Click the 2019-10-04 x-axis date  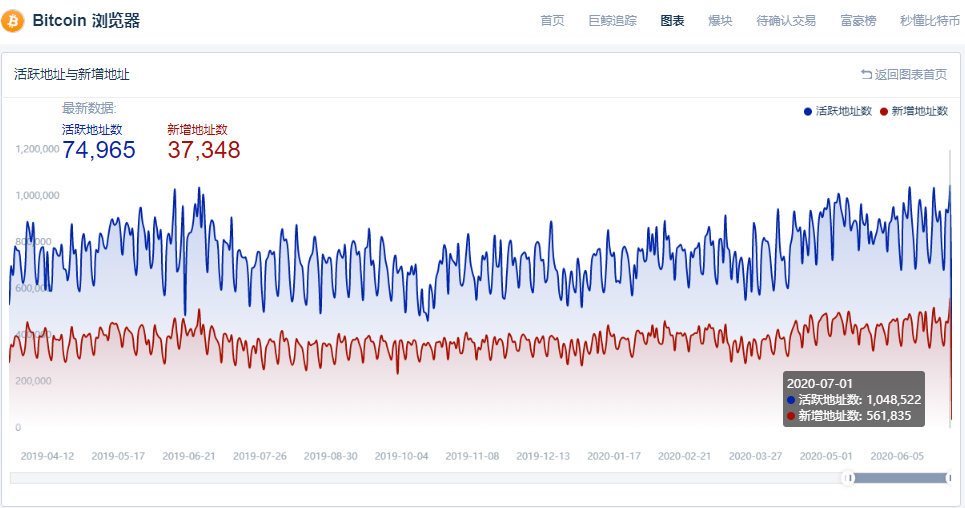(401, 456)
